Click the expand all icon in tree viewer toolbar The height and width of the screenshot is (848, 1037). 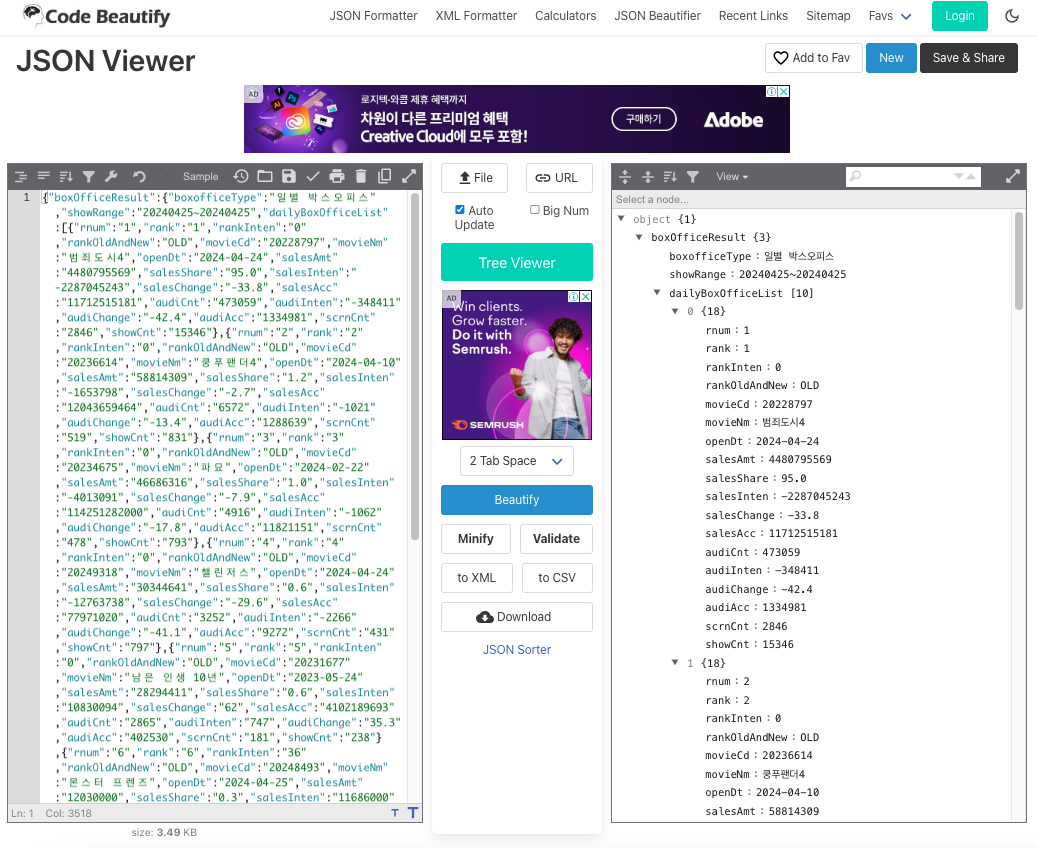pos(625,177)
